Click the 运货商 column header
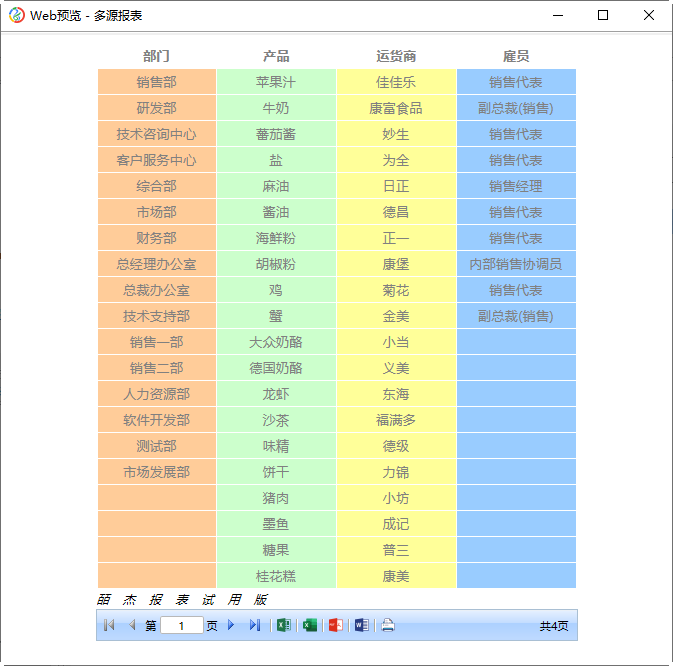The height and width of the screenshot is (666, 673). click(x=396, y=56)
